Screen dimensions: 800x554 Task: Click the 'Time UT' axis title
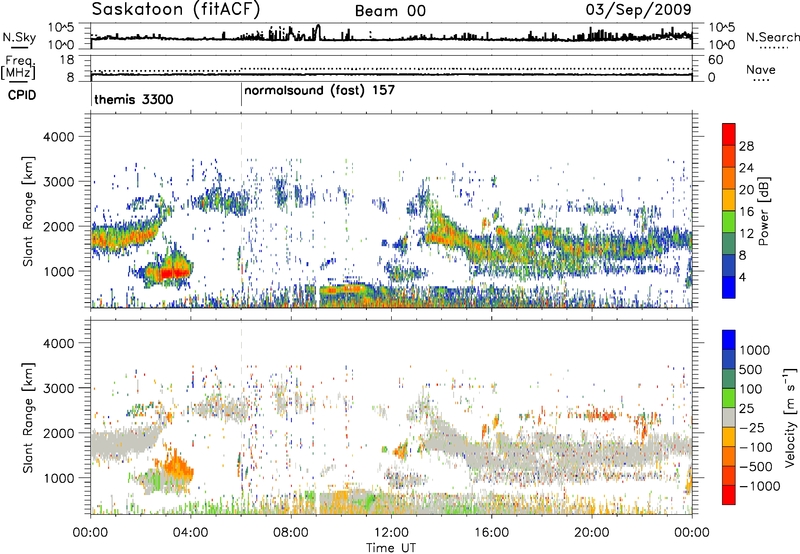[x=391, y=548]
